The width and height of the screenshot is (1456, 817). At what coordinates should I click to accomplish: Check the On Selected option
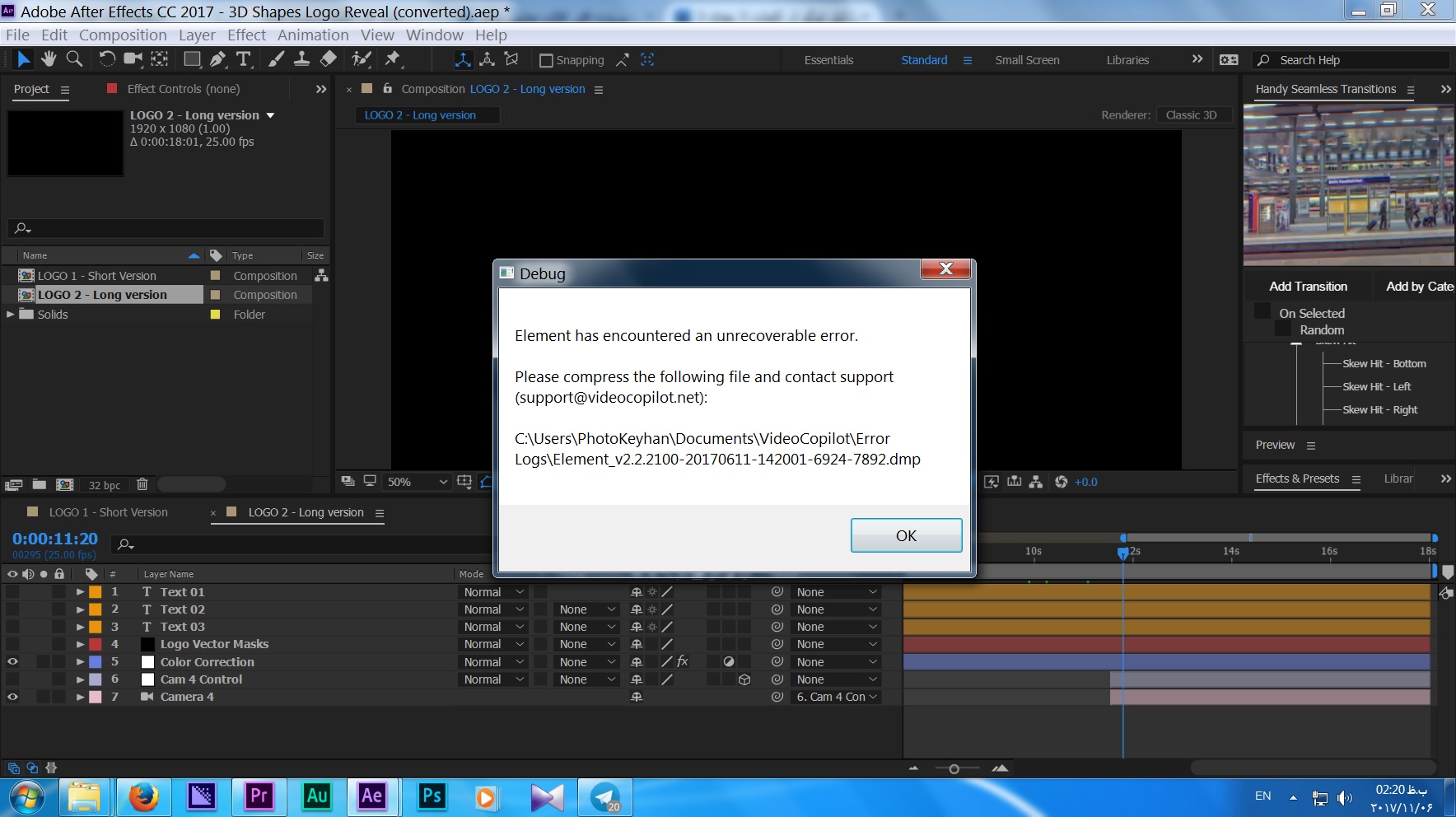click(1262, 311)
